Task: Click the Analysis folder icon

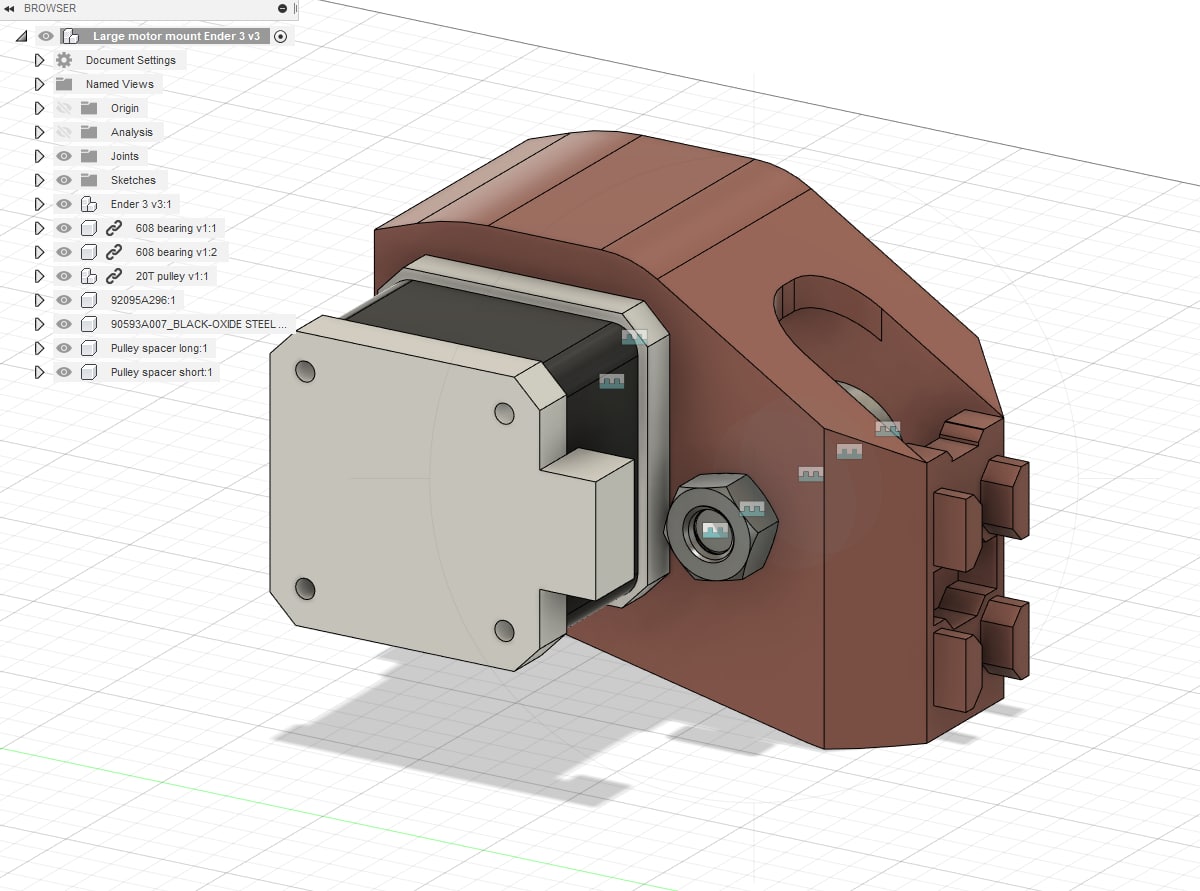Action: click(89, 132)
